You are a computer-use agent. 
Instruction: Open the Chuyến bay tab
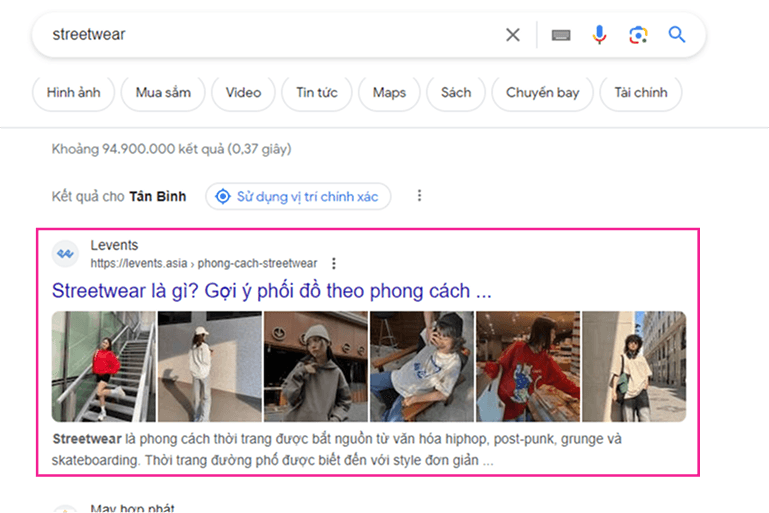542,93
